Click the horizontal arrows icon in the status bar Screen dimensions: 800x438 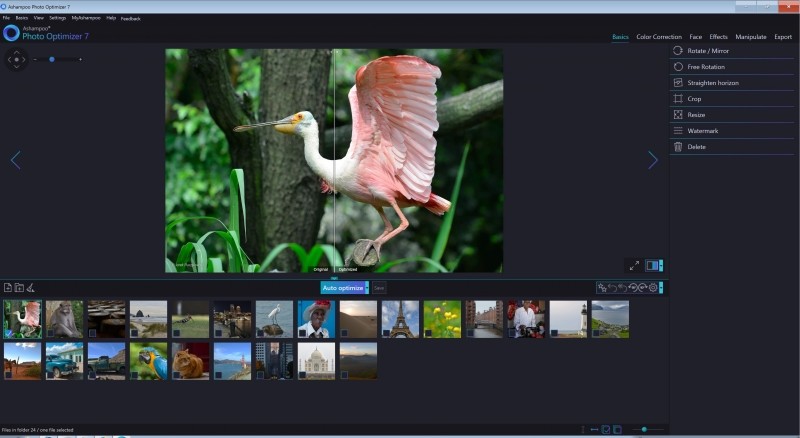click(594, 430)
